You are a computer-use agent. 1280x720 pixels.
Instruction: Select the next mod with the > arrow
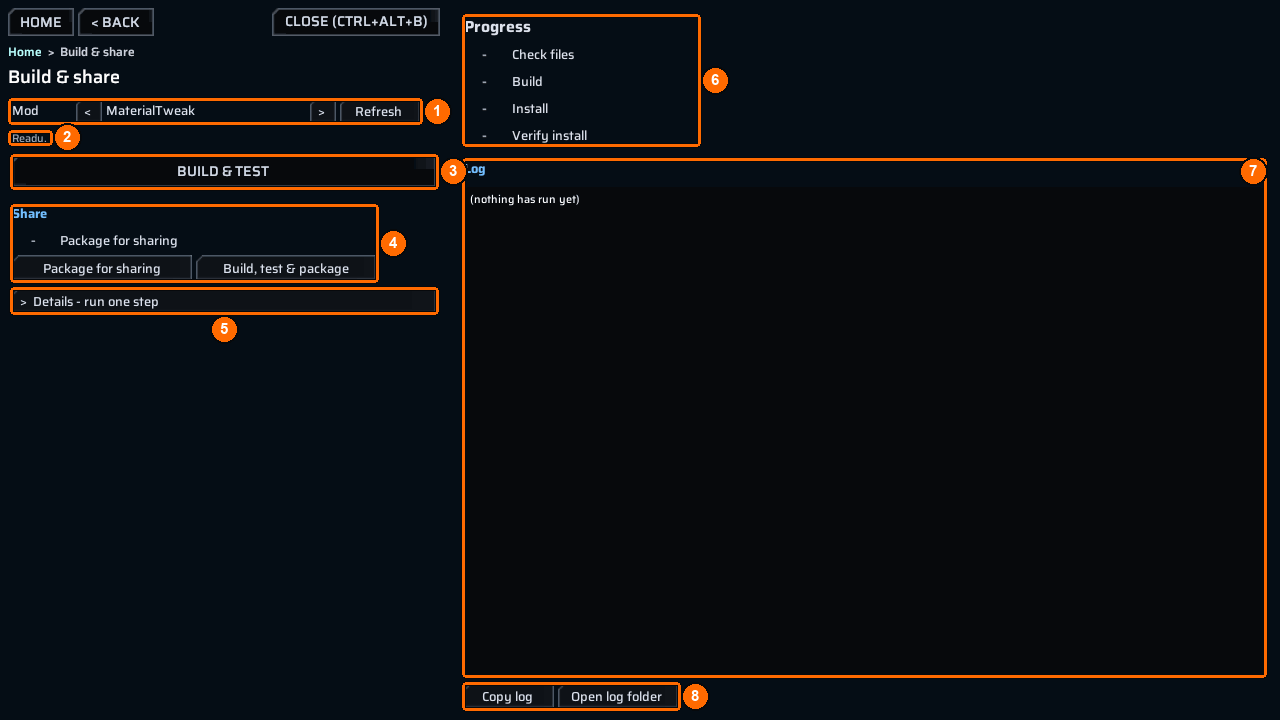coord(321,112)
